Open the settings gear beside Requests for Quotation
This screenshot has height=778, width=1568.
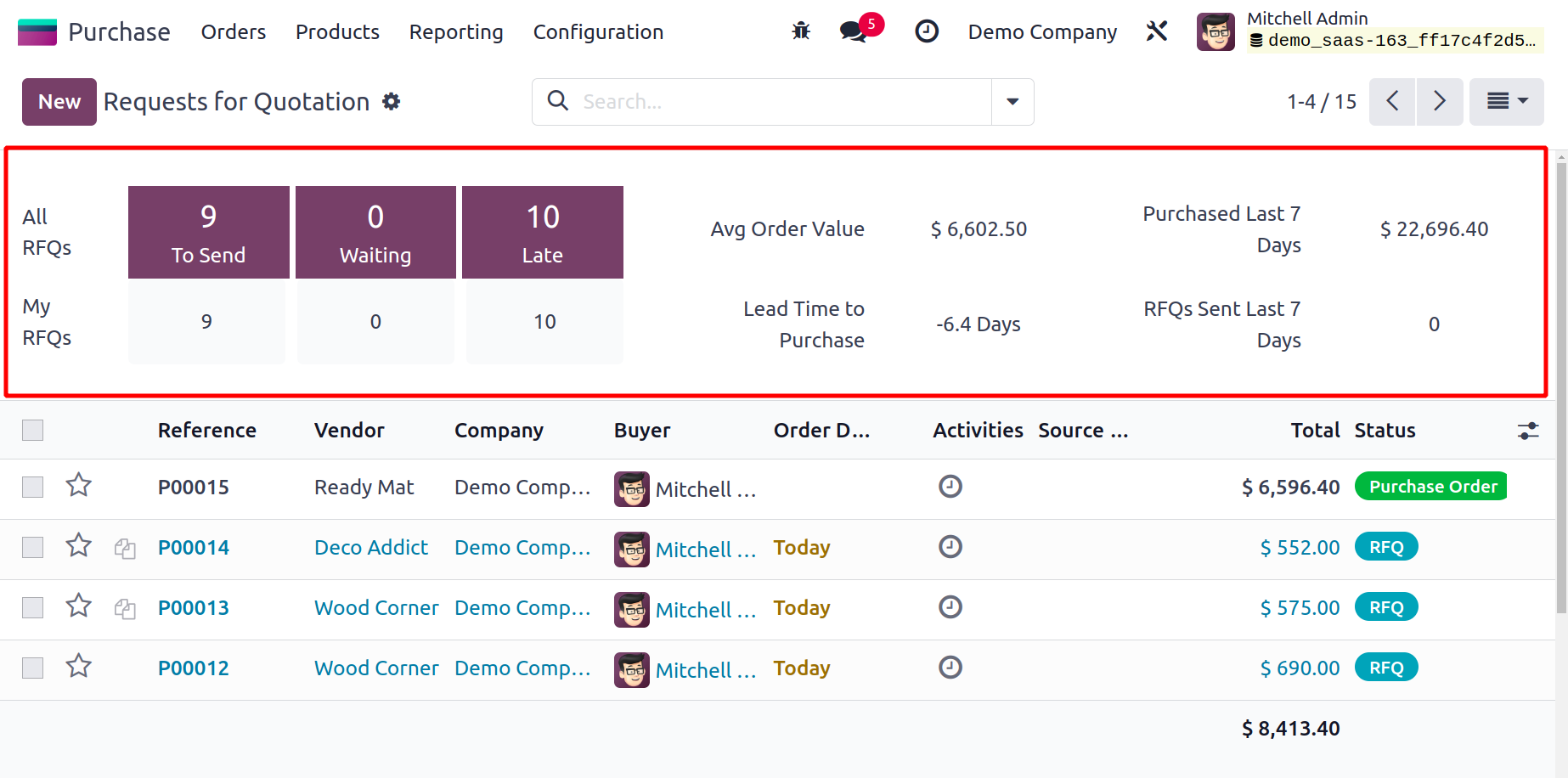pyautogui.click(x=391, y=102)
